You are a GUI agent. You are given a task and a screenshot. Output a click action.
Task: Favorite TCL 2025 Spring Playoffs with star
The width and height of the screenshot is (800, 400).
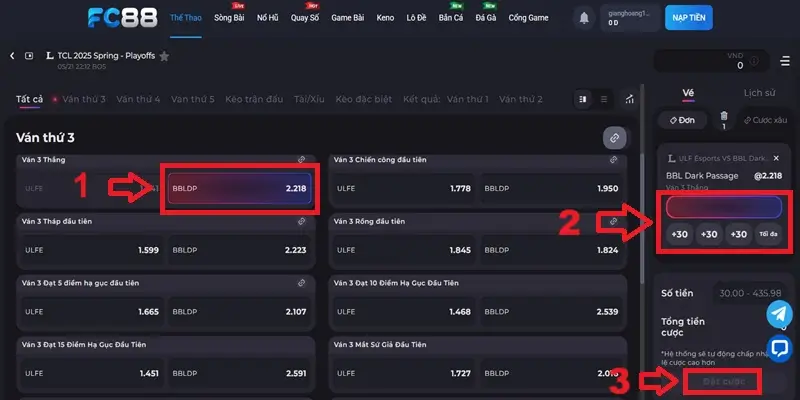(164, 56)
